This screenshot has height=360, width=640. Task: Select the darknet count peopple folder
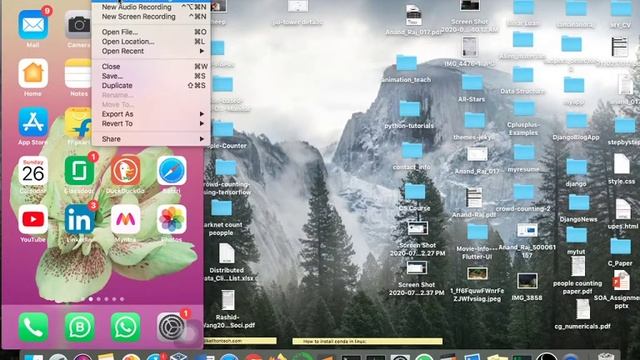[x=221, y=208]
